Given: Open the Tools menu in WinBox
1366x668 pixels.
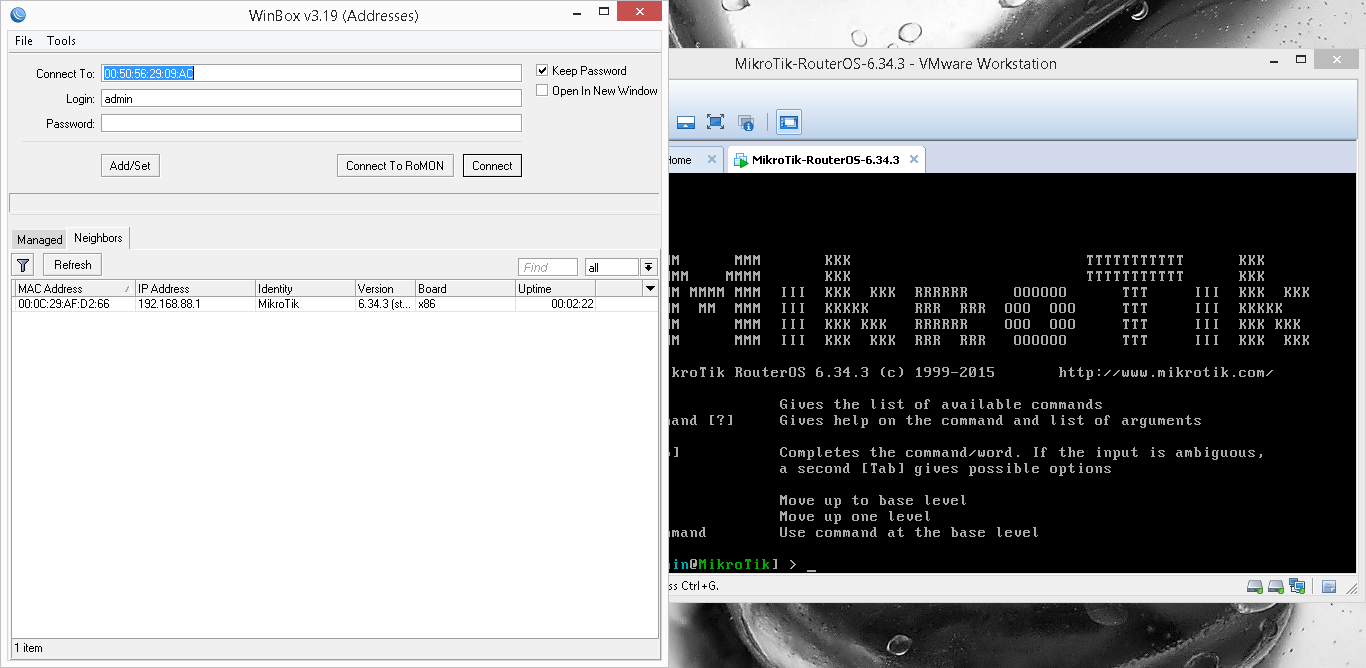Looking at the screenshot, I should pyautogui.click(x=61, y=41).
